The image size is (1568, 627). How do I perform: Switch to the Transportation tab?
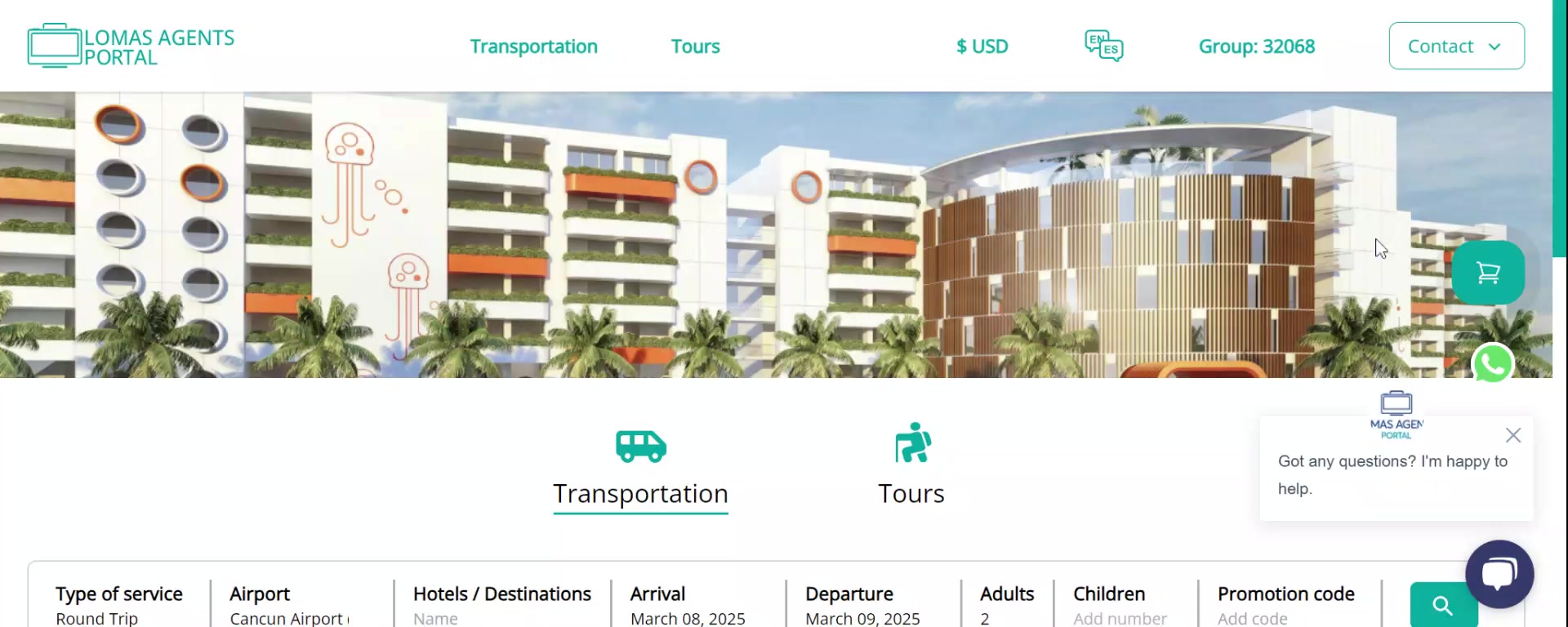tap(640, 494)
